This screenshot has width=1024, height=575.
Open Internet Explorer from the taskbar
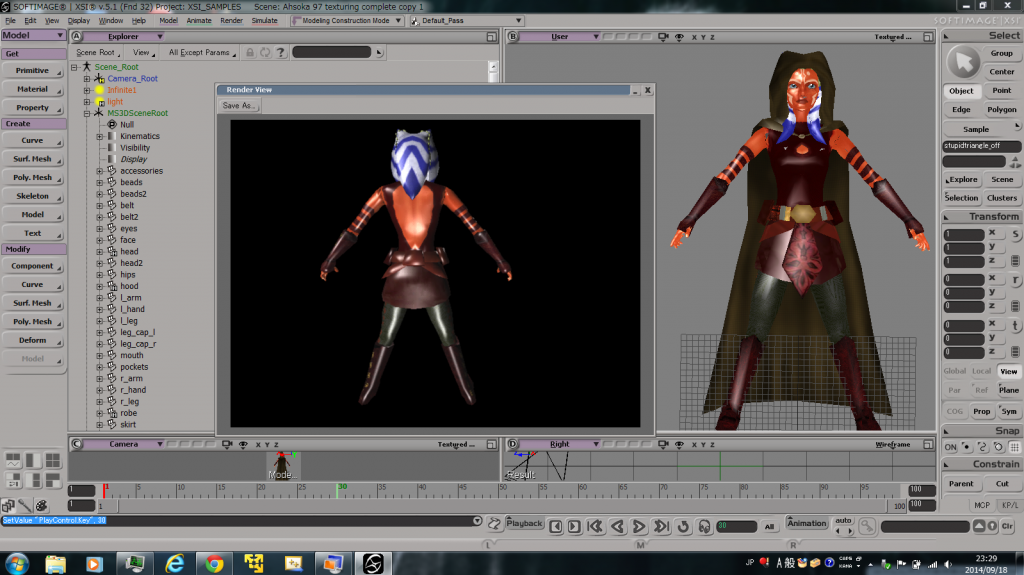pos(174,563)
